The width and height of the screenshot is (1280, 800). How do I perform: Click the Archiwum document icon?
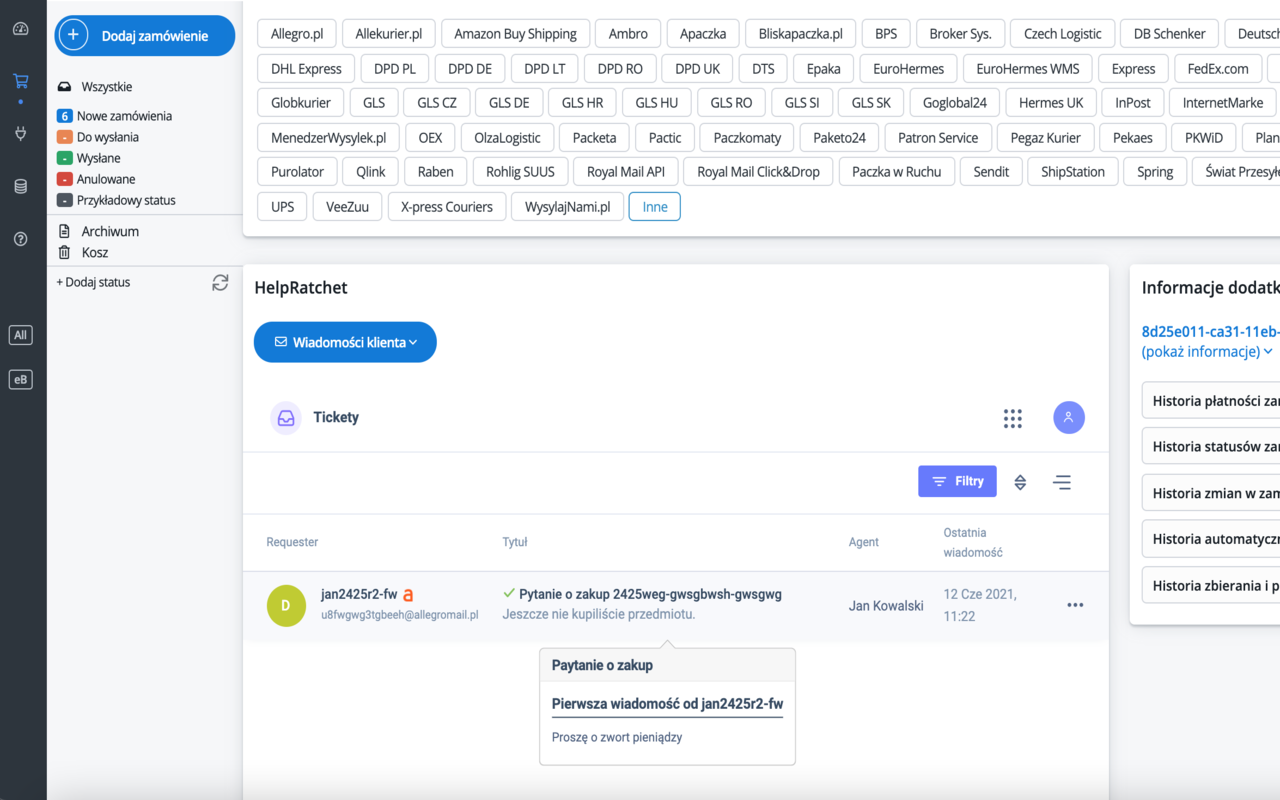tap(65, 231)
